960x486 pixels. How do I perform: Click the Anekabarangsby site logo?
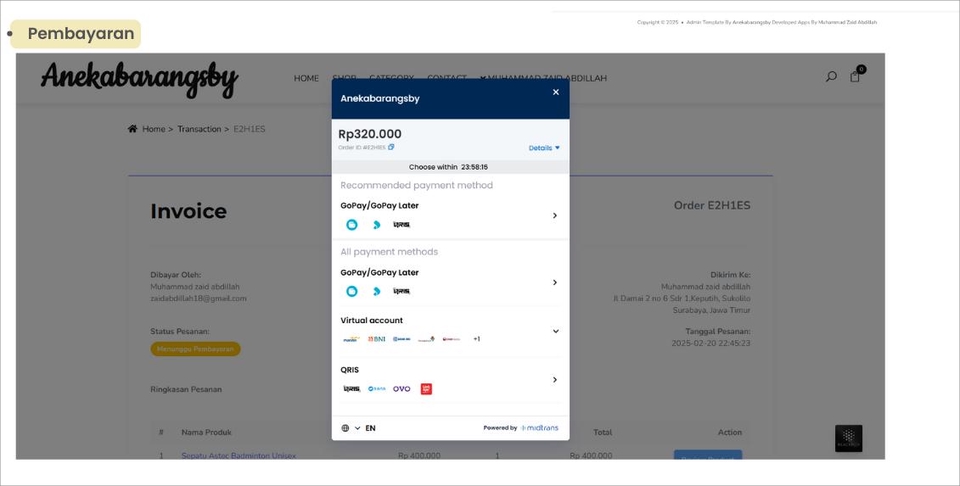pyautogui.click(x=139, y=78)
